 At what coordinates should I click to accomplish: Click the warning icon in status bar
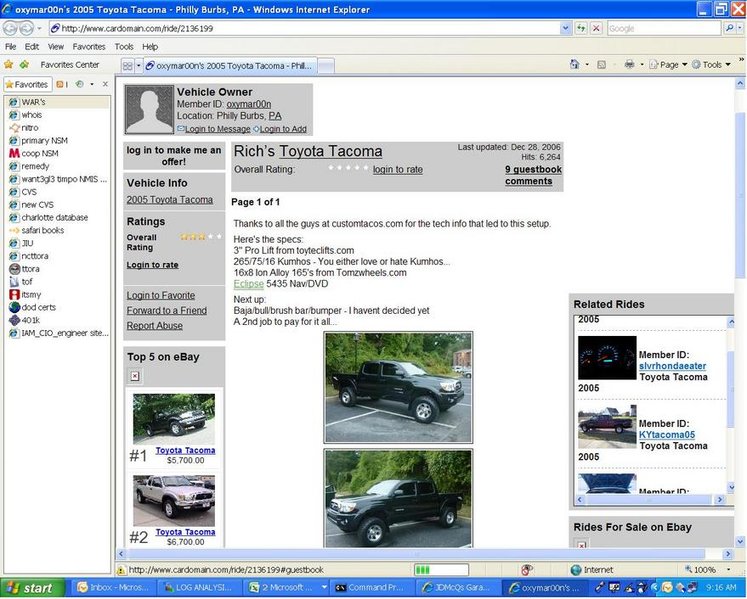pos(121,570)
